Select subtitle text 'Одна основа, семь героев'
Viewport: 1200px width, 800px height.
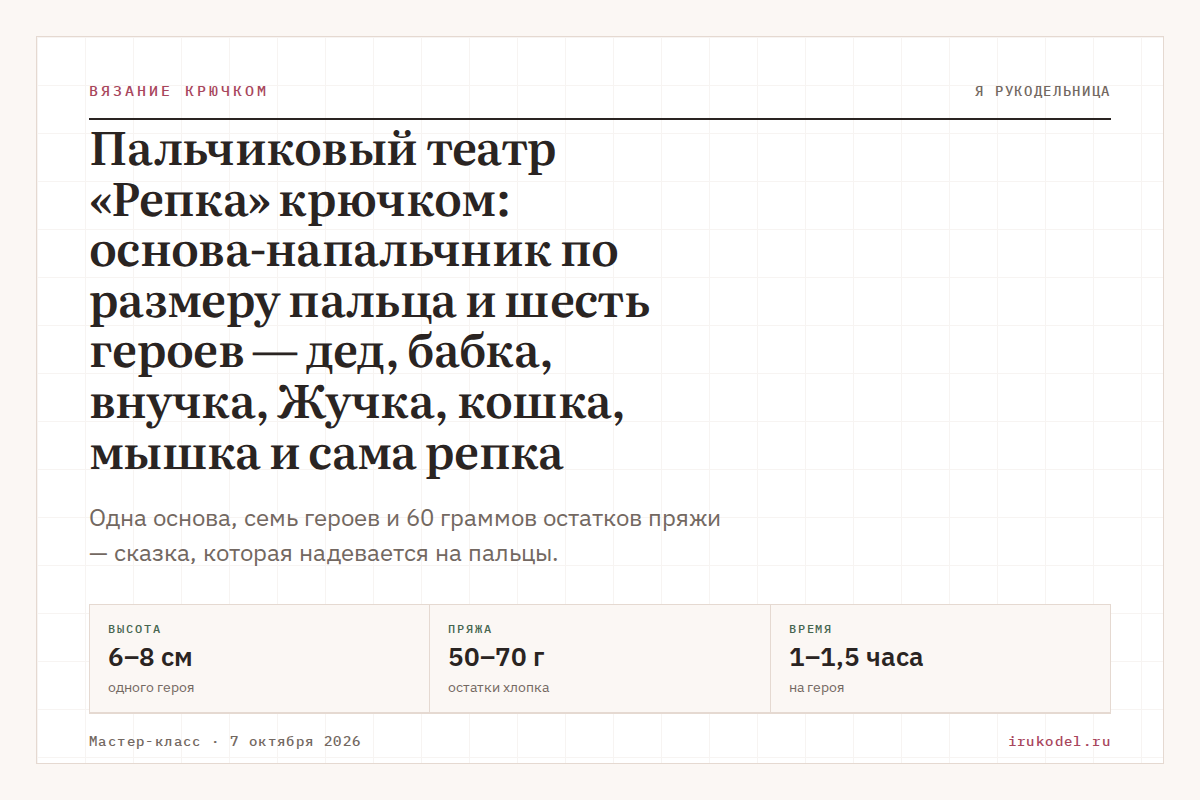[x=234, y=519]
